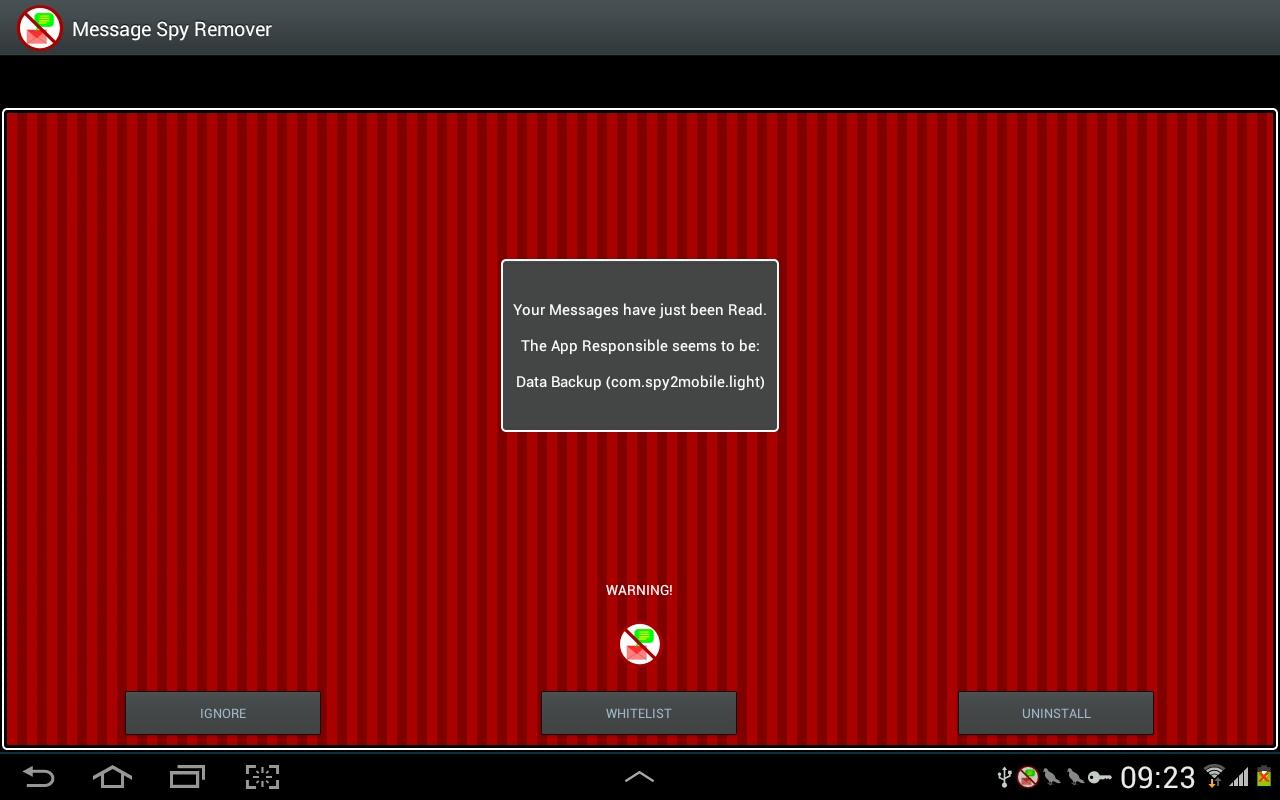Viewport: 1280px width, 800px height.
Task: Tap the Android home icon
Action: 112,777
